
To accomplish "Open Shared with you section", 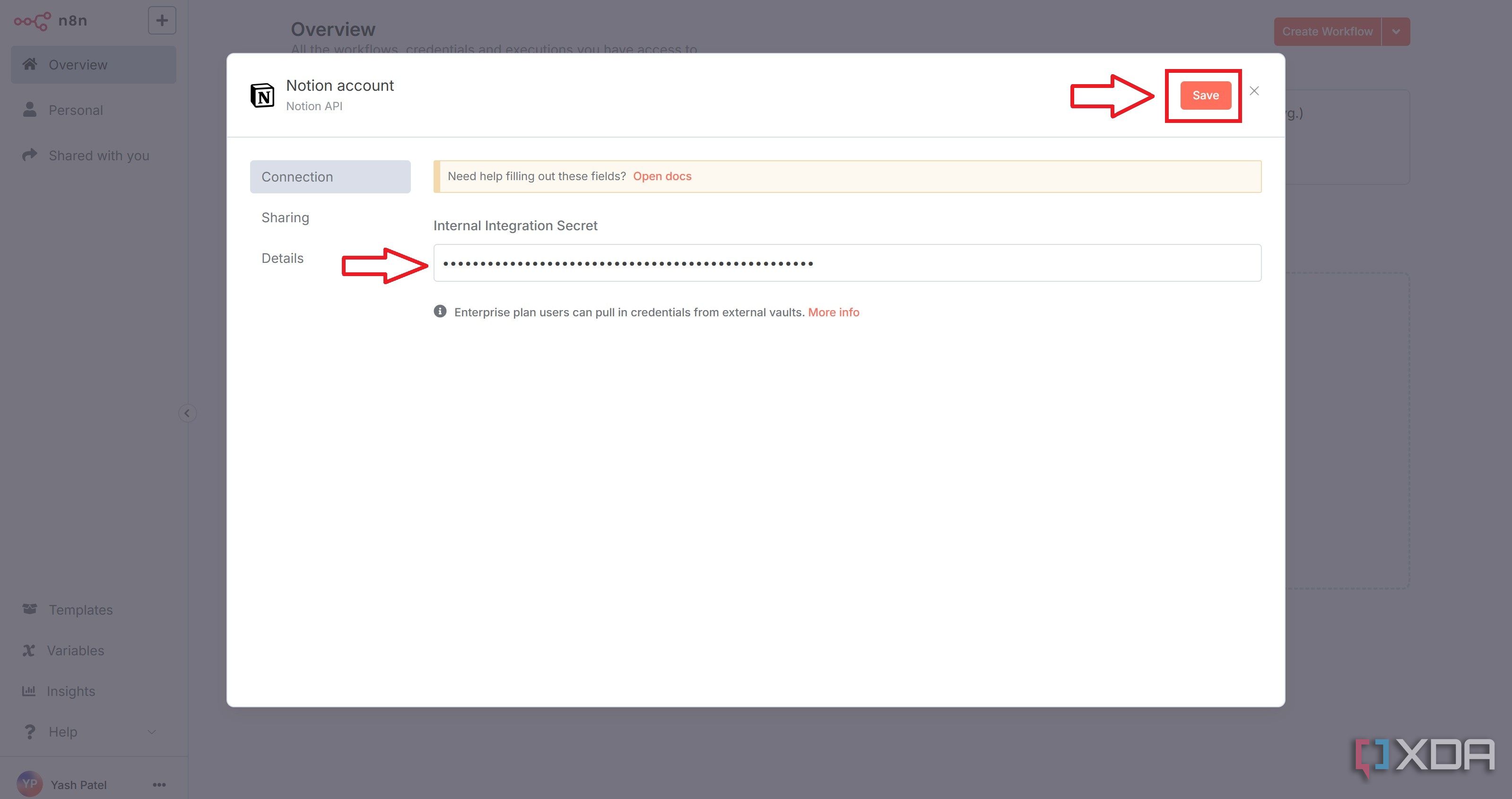I will 93,155.
